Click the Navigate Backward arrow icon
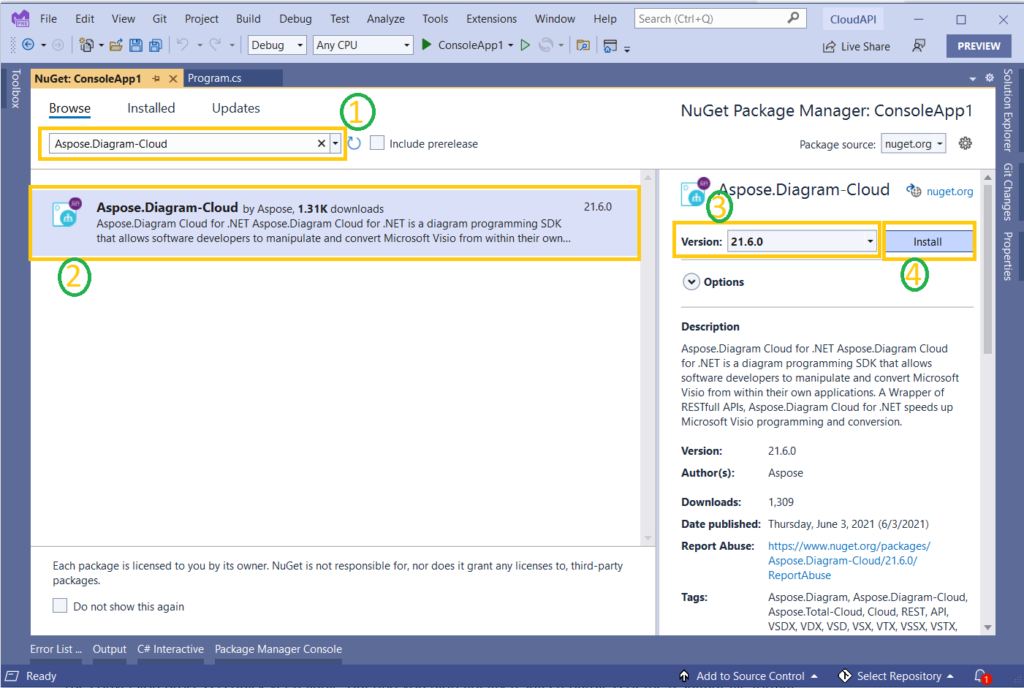 pyautogui.click(x=28, y=45)
